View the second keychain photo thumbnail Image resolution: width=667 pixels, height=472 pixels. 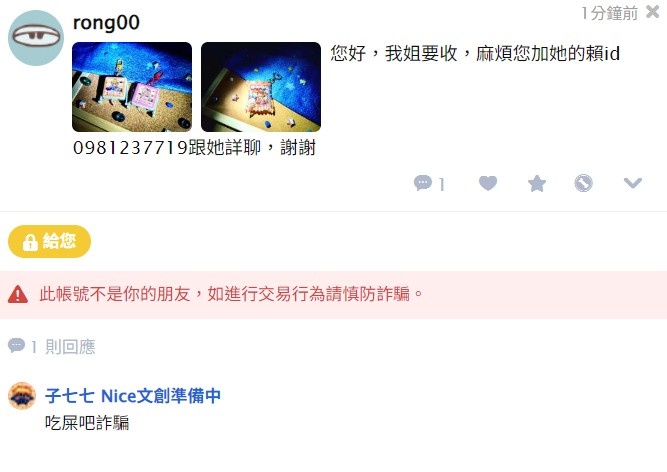click(x=261, y=87)
